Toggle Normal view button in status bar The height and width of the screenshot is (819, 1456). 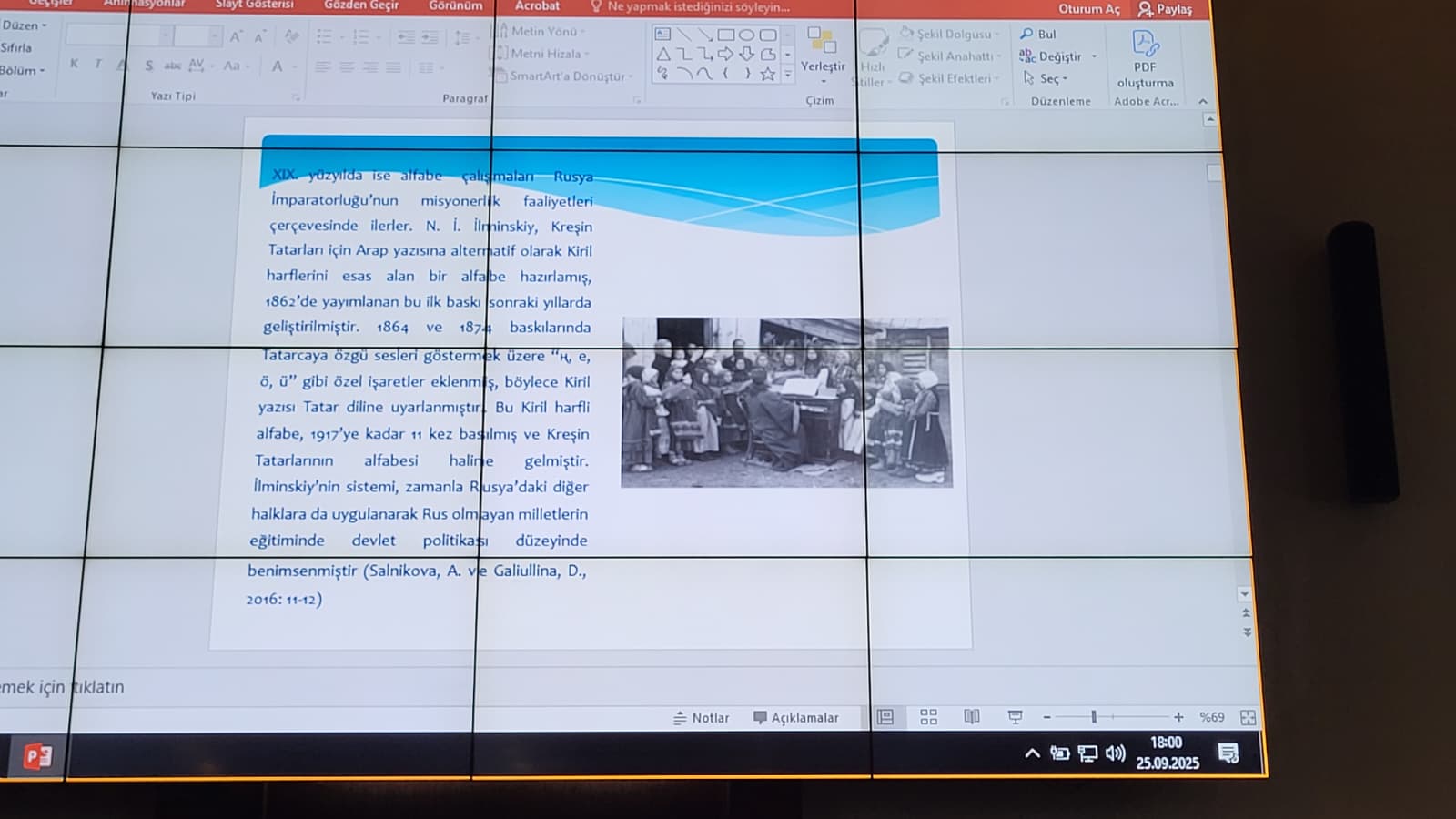tap(885, 717)
